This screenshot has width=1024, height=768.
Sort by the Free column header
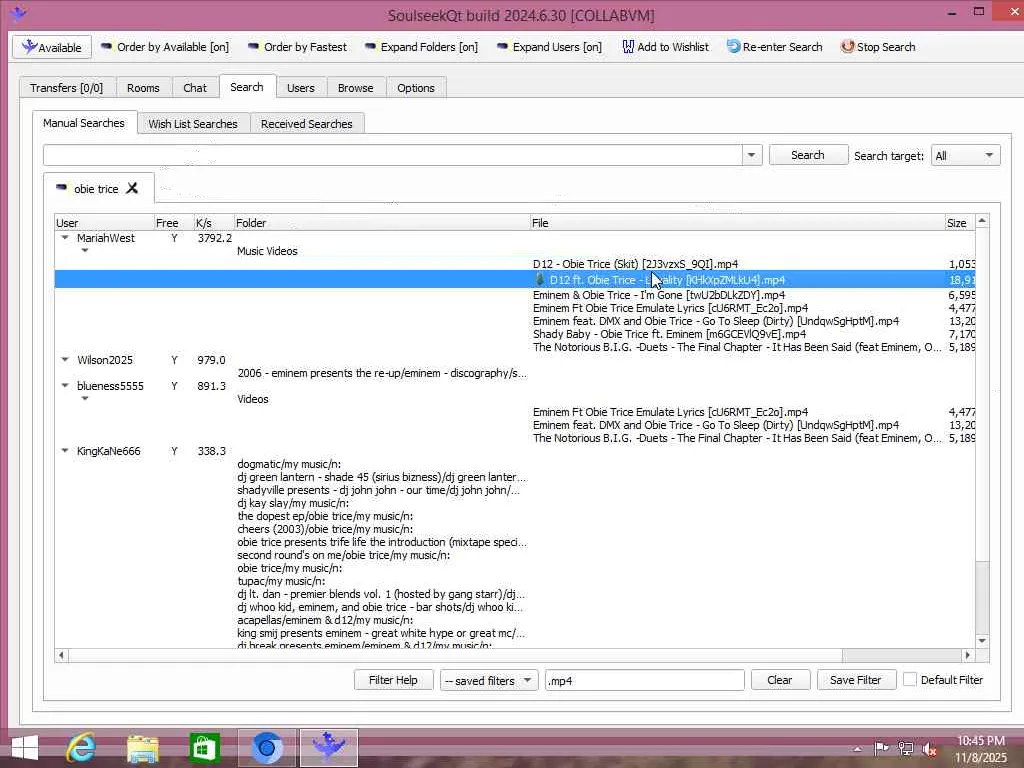(x=174, y=223)
